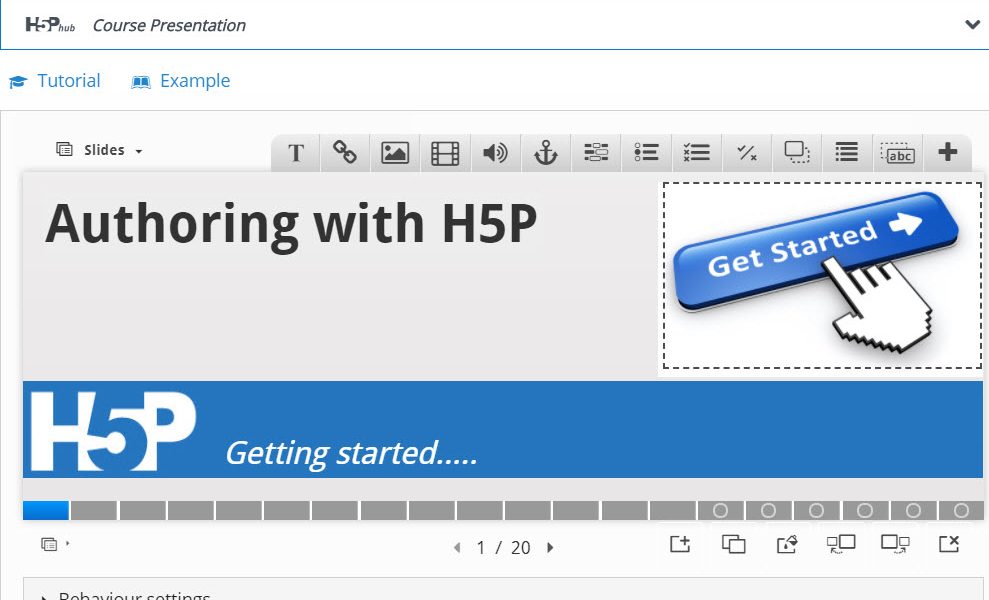
Task: Jump to slide 15, first circled segment
Action: 720,510
